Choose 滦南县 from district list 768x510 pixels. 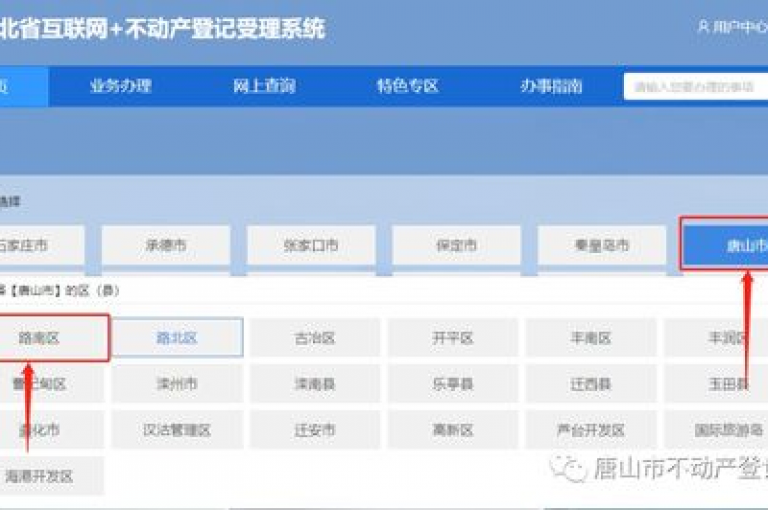tap(315, 384)
